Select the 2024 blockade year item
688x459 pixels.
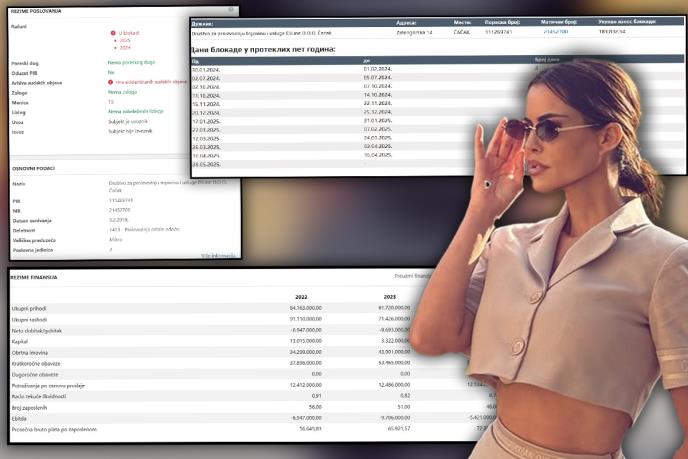pyautogui.click(x=124, y=47)
